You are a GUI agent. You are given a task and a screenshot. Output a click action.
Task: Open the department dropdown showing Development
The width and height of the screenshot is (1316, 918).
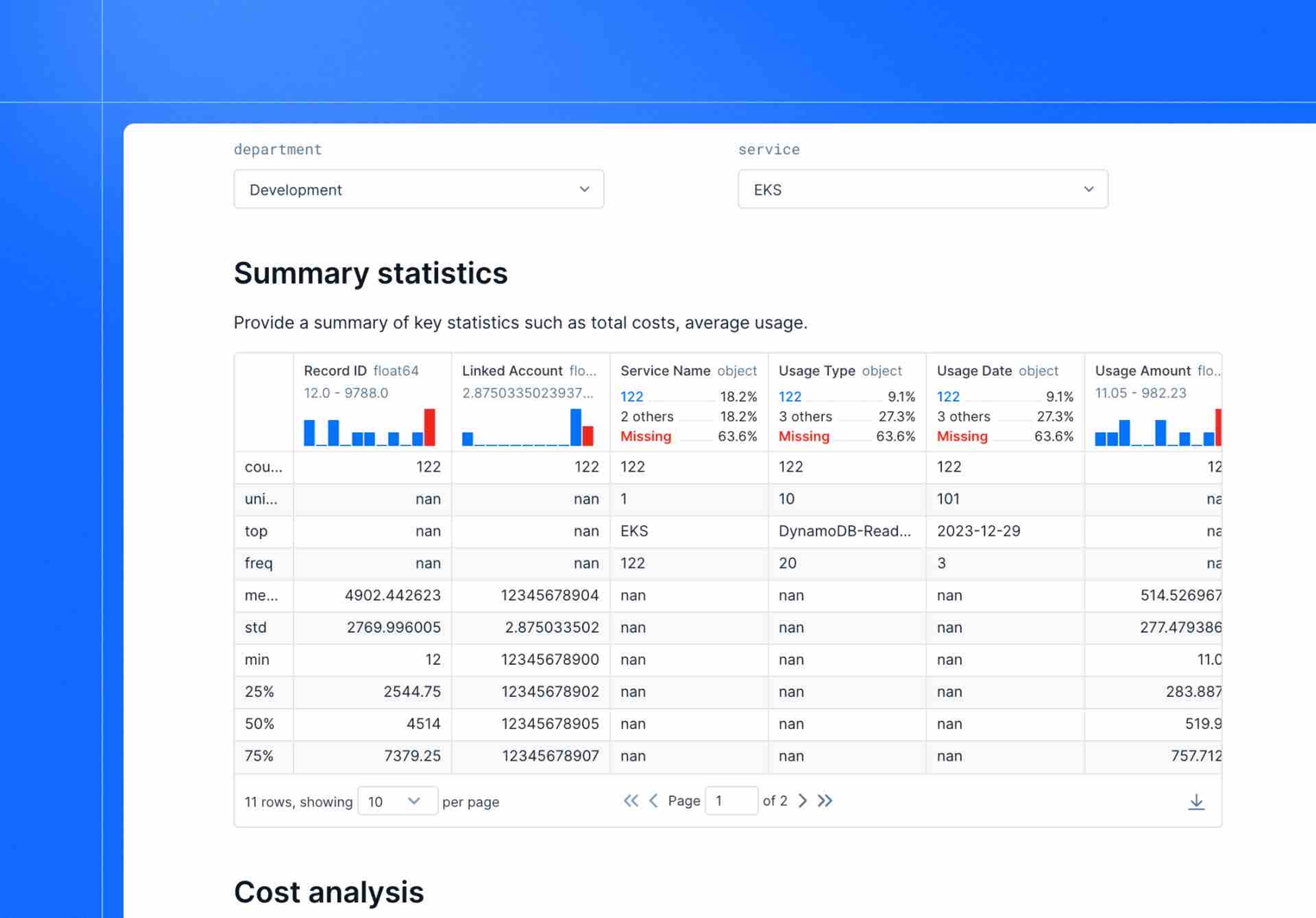point(418,189)
